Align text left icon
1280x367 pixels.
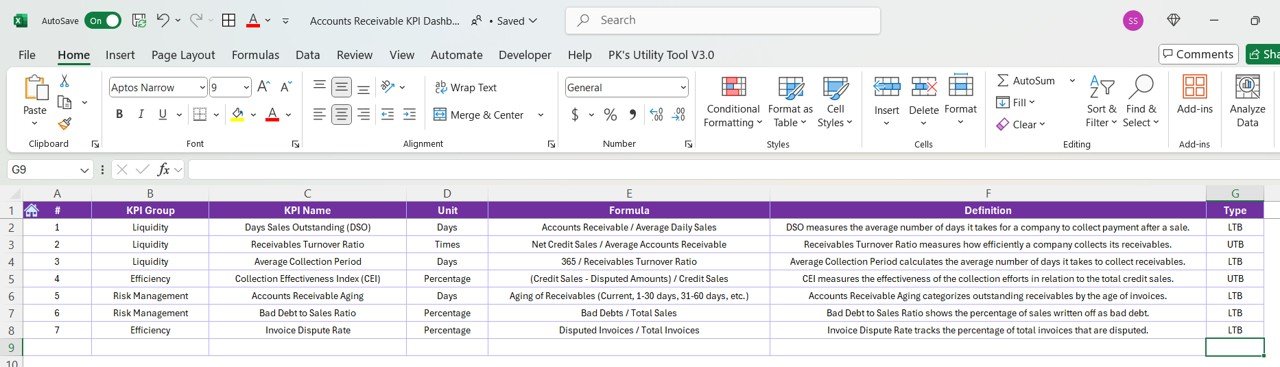[320, 115]
